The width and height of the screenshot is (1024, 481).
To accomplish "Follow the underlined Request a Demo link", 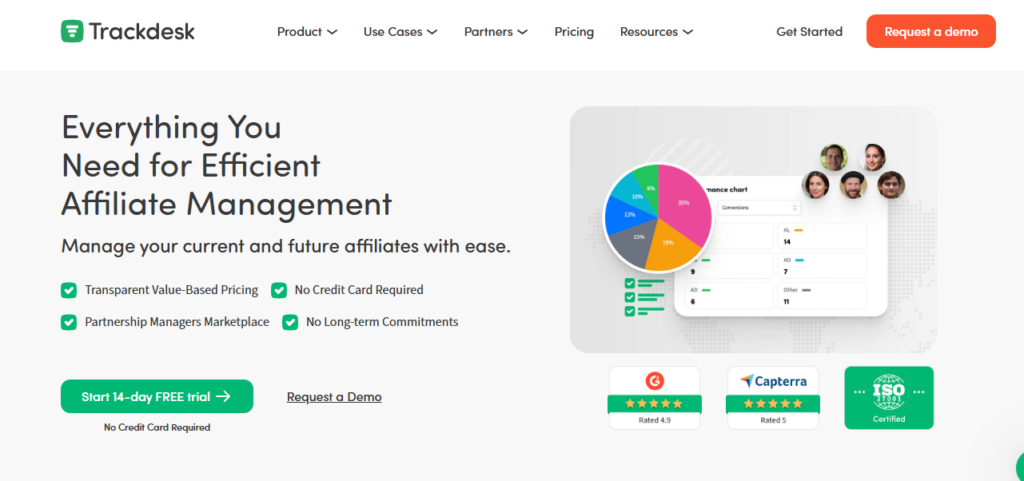I will click(334, 397).
